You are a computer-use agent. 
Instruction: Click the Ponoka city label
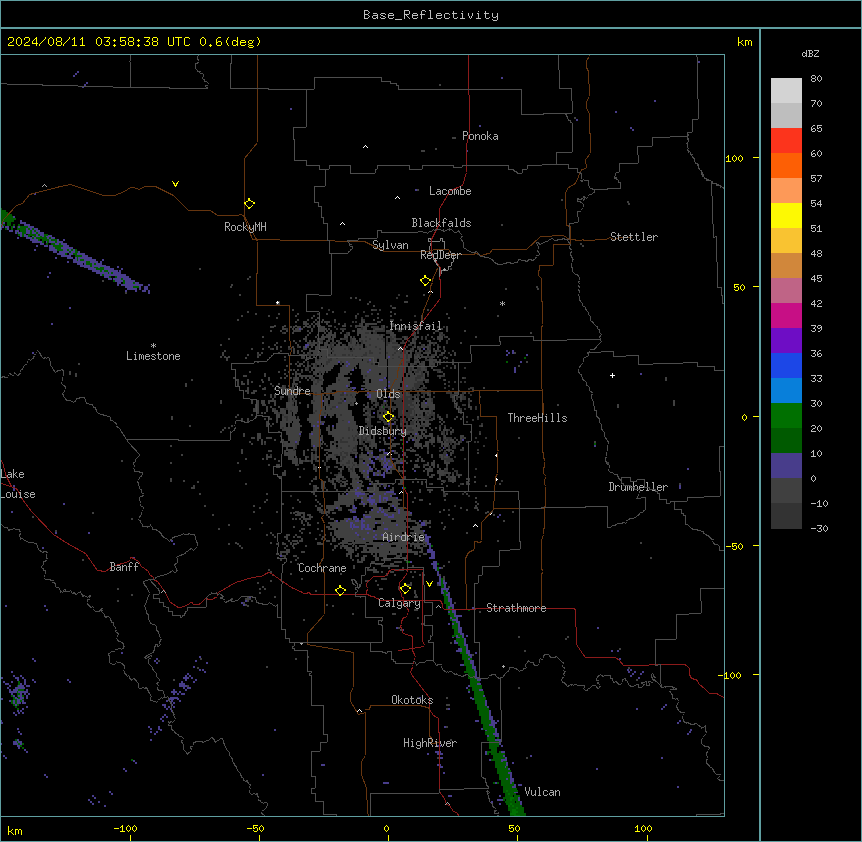480,136
